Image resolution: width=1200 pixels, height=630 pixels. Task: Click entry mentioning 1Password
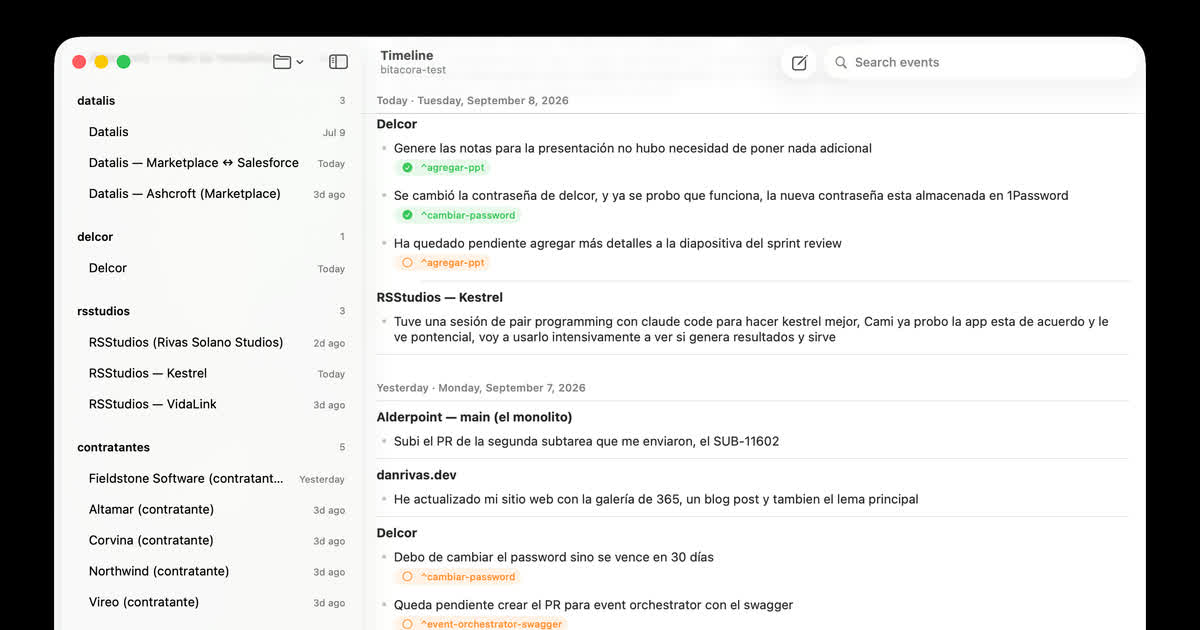pos(731,196)
